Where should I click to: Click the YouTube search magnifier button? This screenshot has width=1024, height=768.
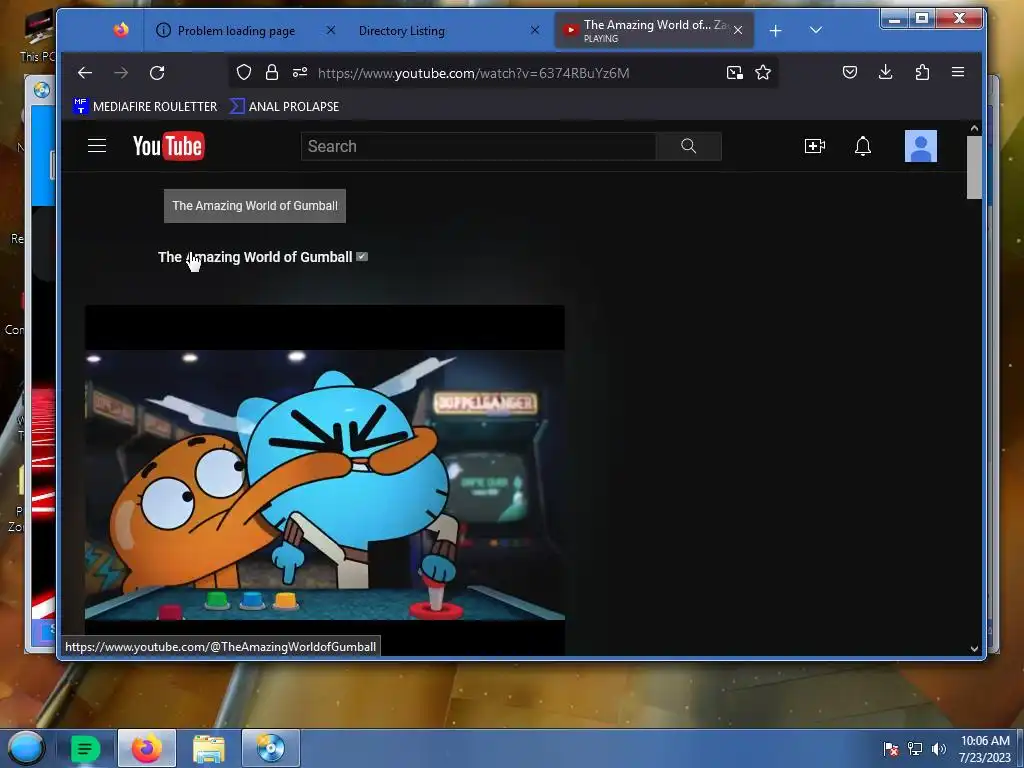[x=688, y=146]
